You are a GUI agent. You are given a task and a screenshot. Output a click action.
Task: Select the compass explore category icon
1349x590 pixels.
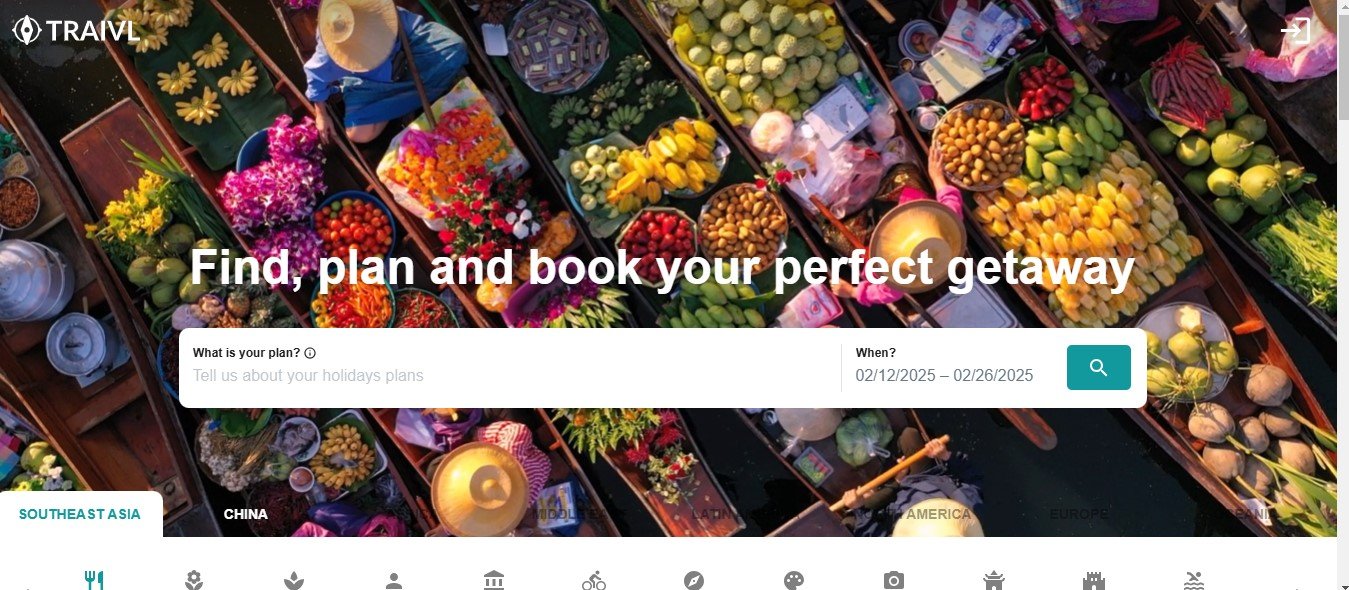(x=694, y=580)
